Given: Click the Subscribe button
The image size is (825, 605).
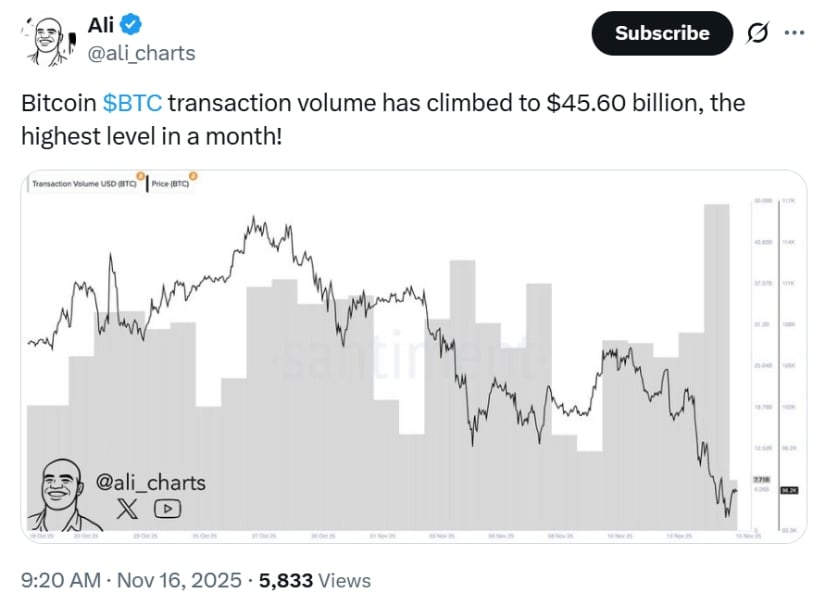Looking at the screenshot, I should point(662,33).
